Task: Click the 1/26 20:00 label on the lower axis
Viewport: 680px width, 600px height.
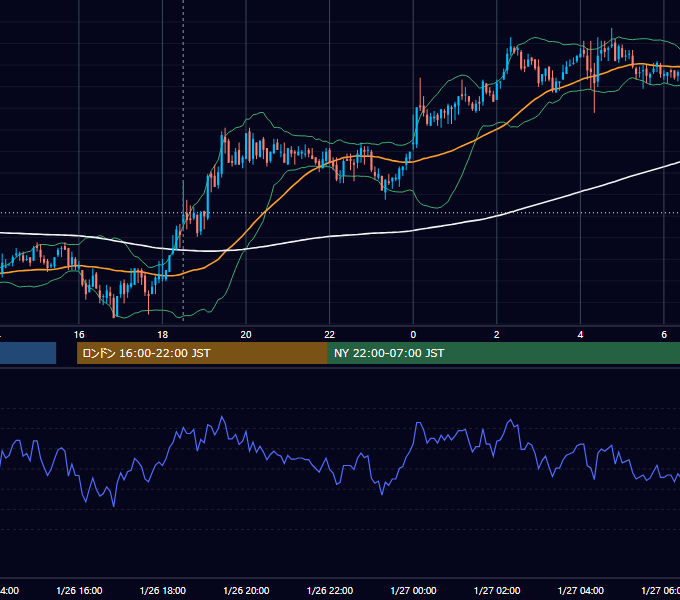Action: click(x=246, y=591)
